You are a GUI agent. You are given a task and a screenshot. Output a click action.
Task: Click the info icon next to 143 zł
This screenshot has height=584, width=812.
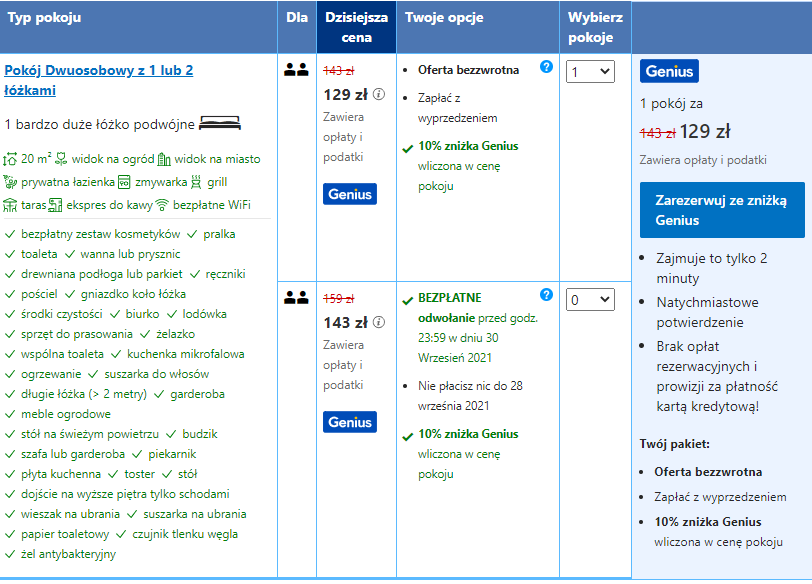379,322
